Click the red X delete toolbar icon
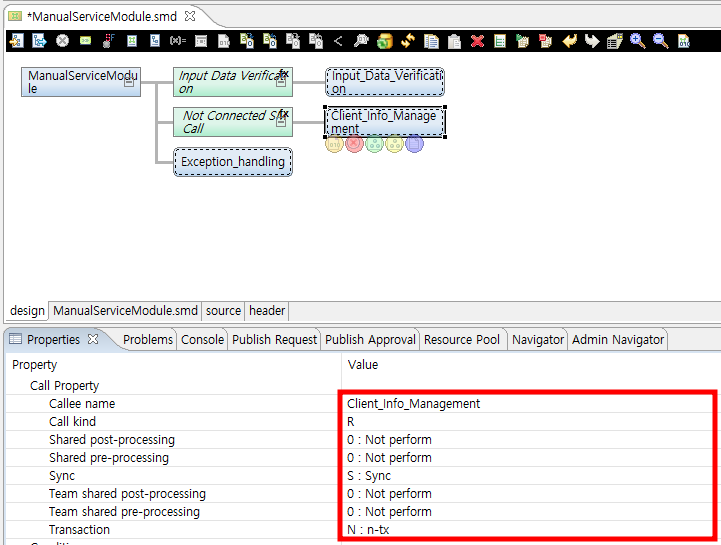The width and height of the screenshot is (721, 545). click(x=477, y=41)
